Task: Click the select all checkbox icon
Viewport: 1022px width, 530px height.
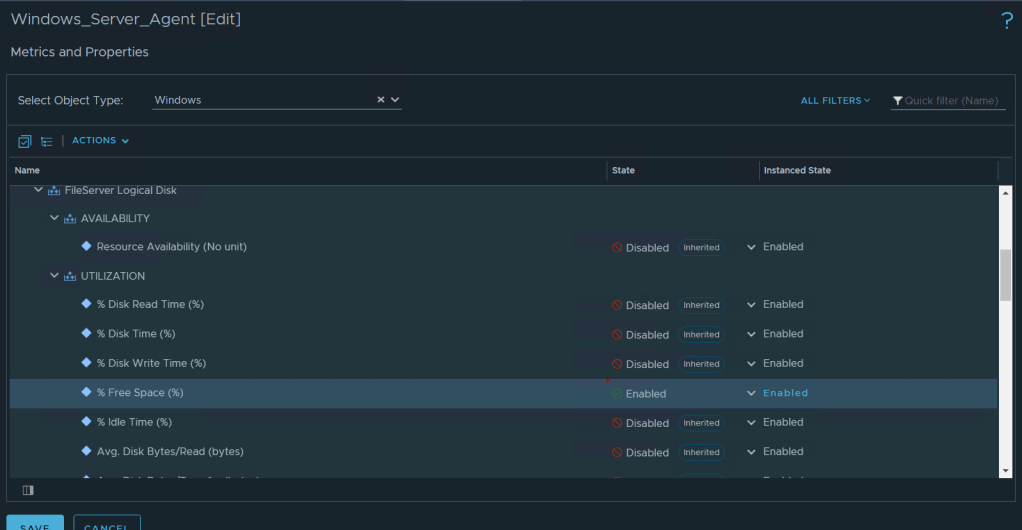Action: (x=25, y=141)
